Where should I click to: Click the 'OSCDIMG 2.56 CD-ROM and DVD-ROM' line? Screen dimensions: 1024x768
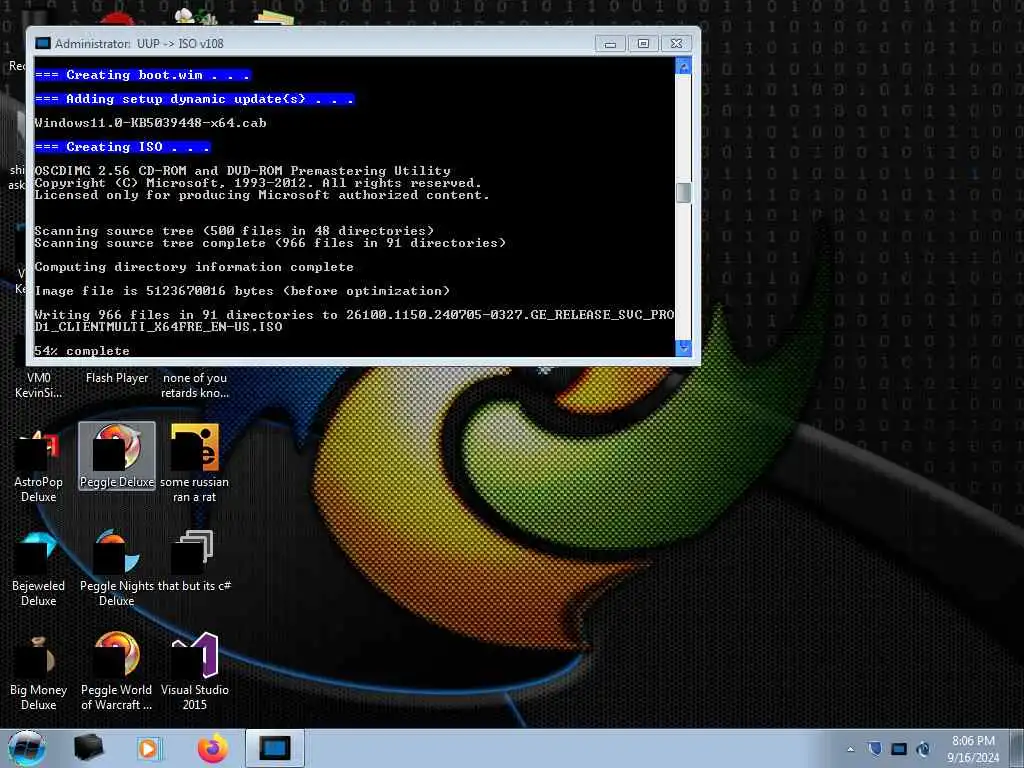(x=242, y=171)
